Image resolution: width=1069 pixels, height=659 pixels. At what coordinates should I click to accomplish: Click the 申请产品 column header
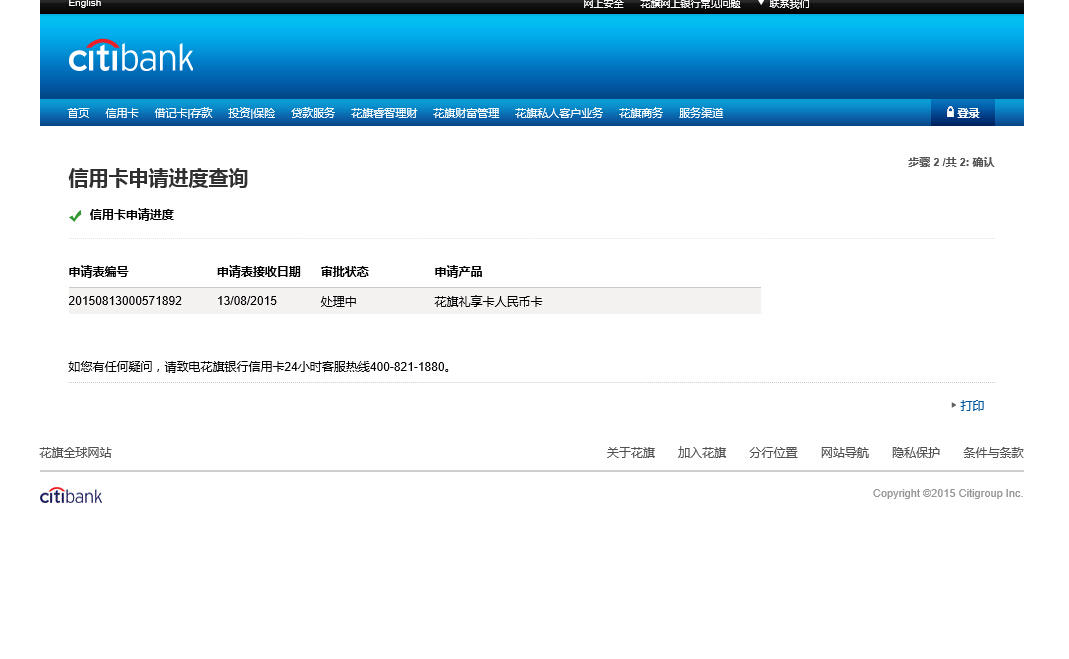click(458, 271)
